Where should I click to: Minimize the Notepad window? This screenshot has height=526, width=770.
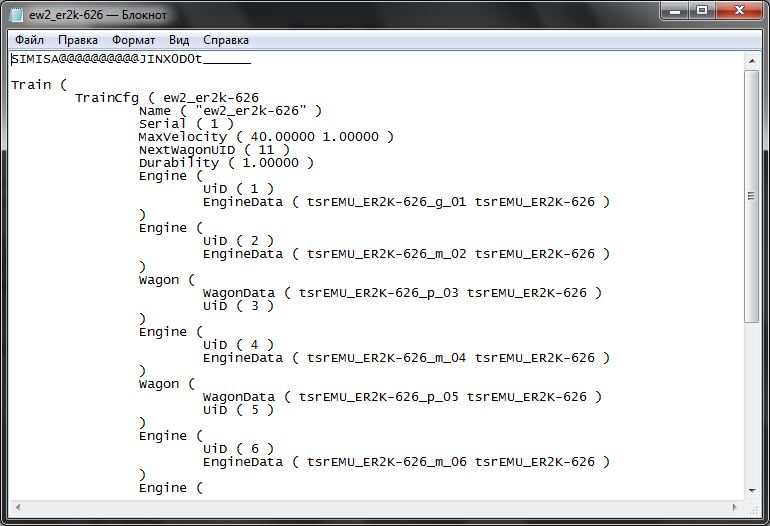point(675,10)
